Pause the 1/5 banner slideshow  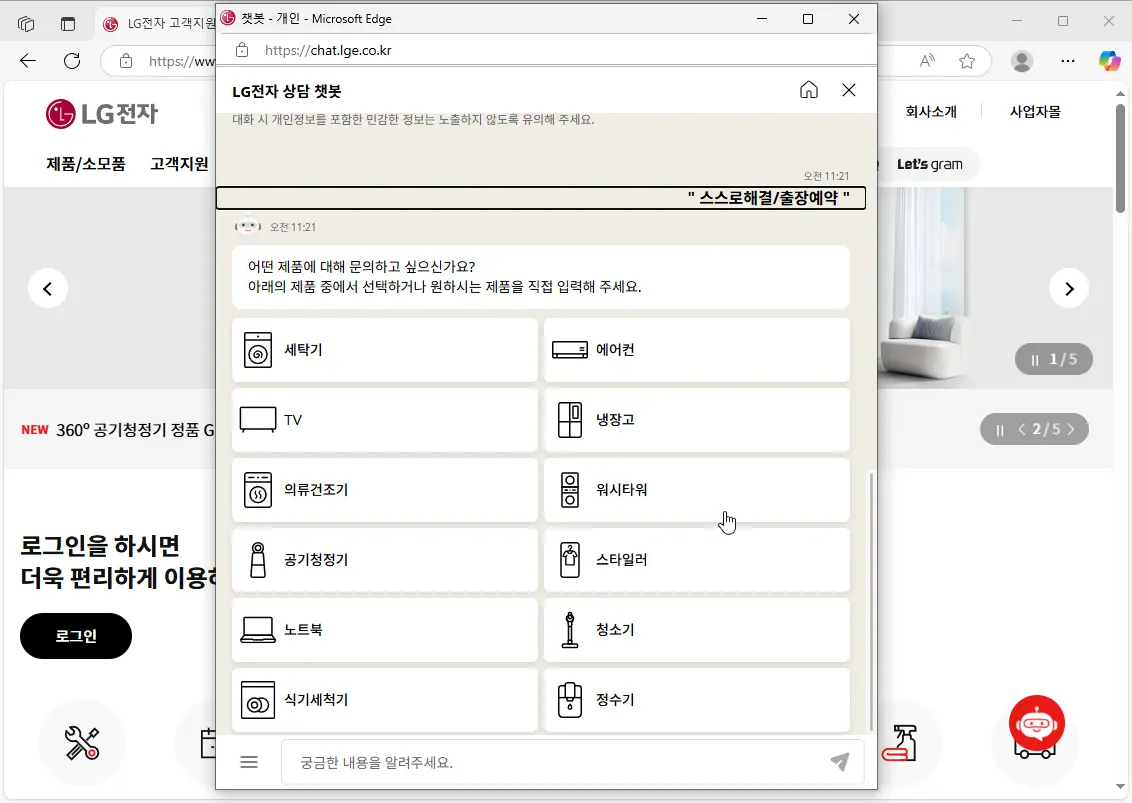[x=1035, y=360]
